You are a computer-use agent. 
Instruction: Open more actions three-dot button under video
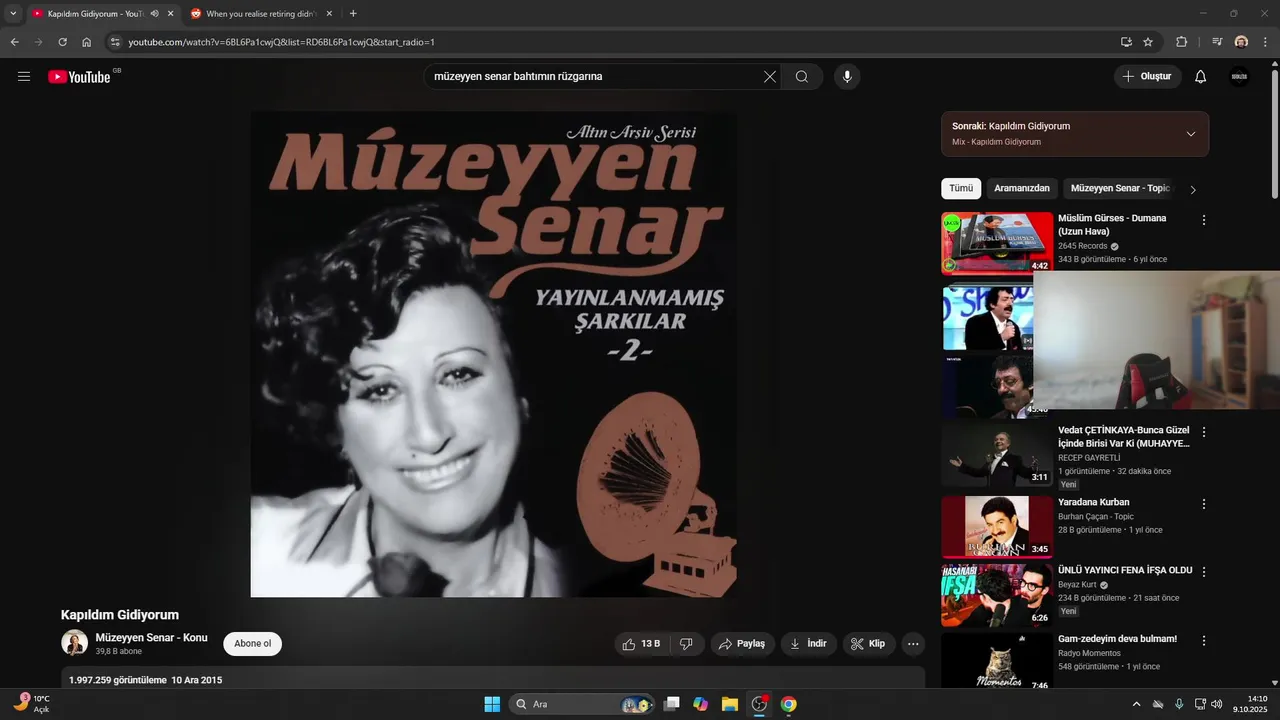[x=913, y=644]
